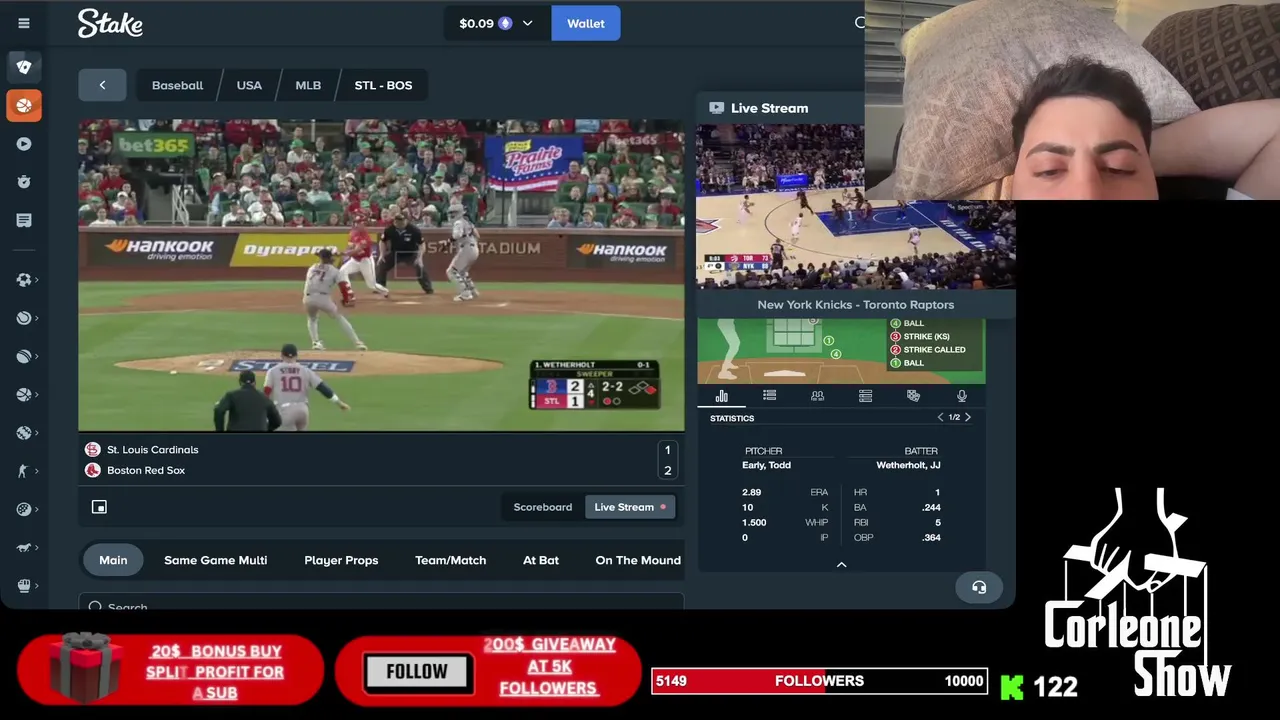Image resolution: width=1280 pixels, height=720 pixels.
Task: Collapse the statistics panel with up chevron
Action: [841, 565]
